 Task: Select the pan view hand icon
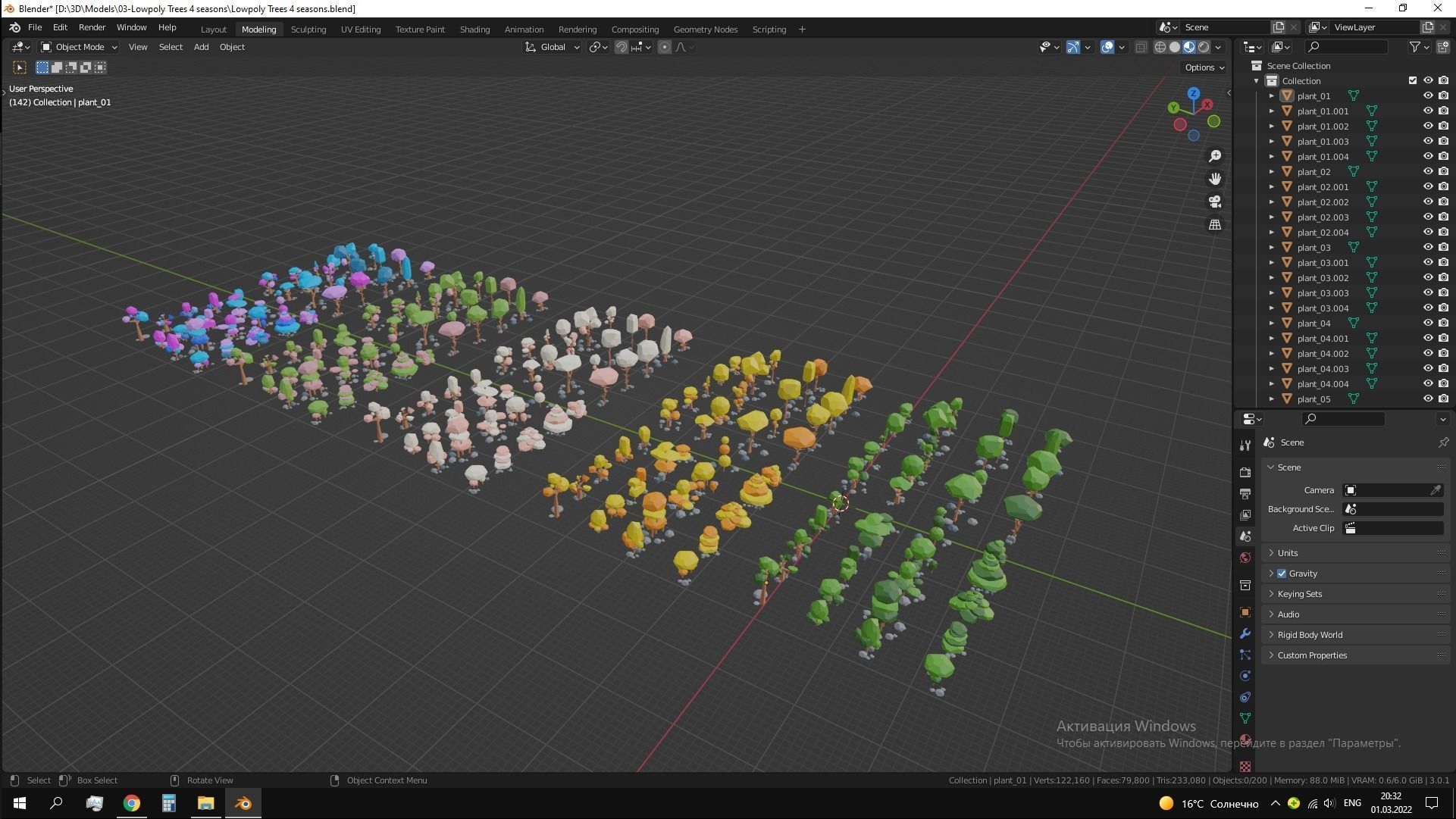[x=1215, y=179]
